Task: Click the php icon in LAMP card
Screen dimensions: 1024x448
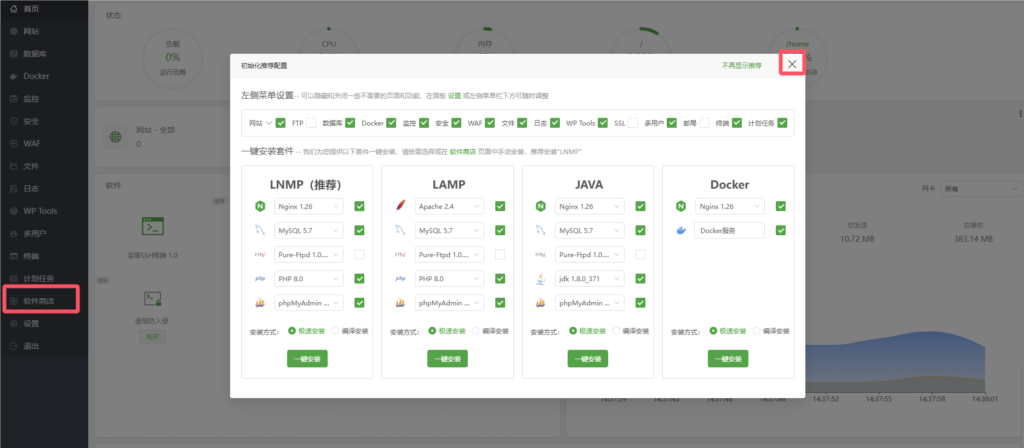Action: tap(400, 279)
